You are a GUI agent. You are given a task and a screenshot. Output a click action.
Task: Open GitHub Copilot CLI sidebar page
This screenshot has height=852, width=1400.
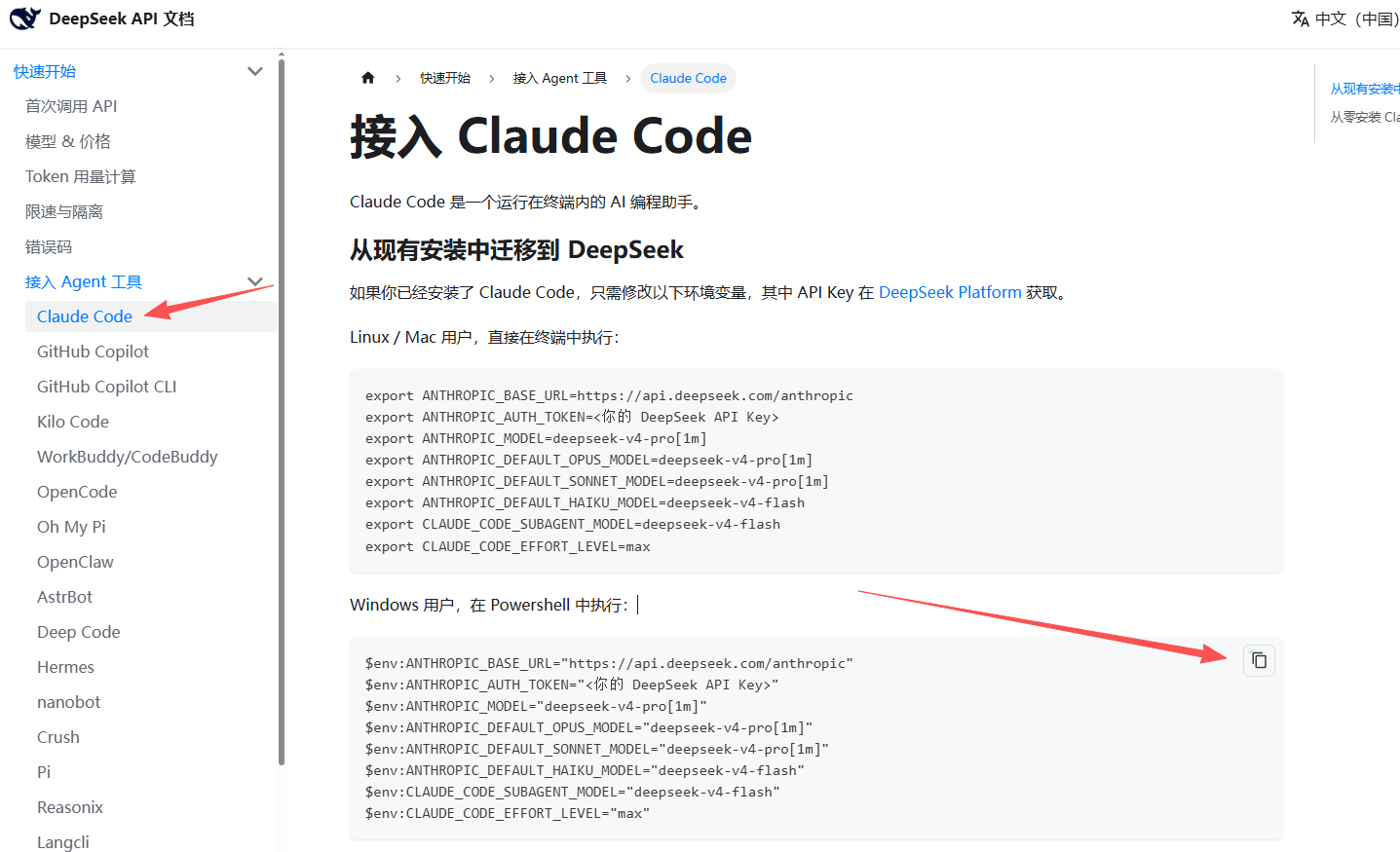click(107, 387)
